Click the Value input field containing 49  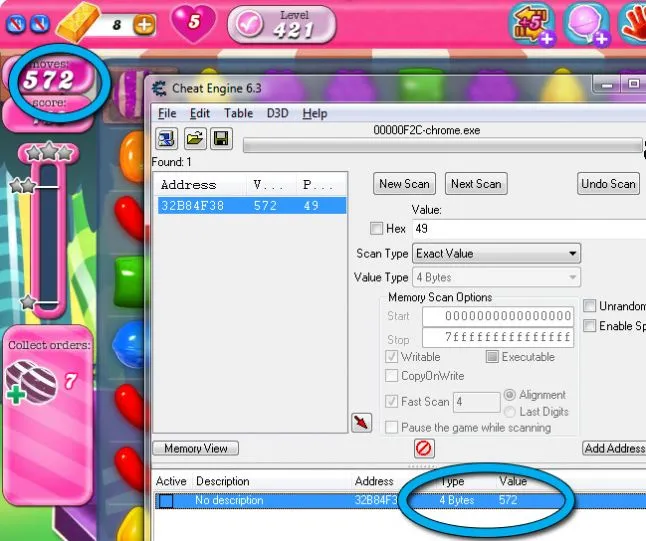point(529,229)
